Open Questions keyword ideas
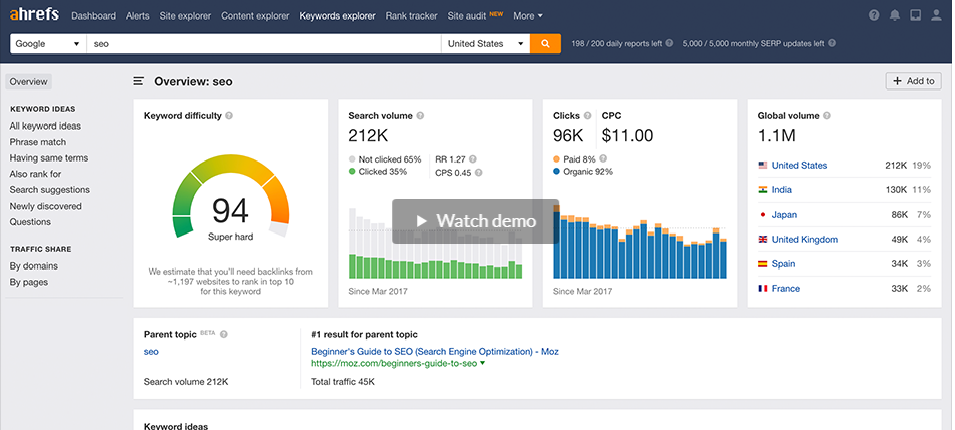The width and height of the screenshot is (955, 430). (x=30, y=222)
